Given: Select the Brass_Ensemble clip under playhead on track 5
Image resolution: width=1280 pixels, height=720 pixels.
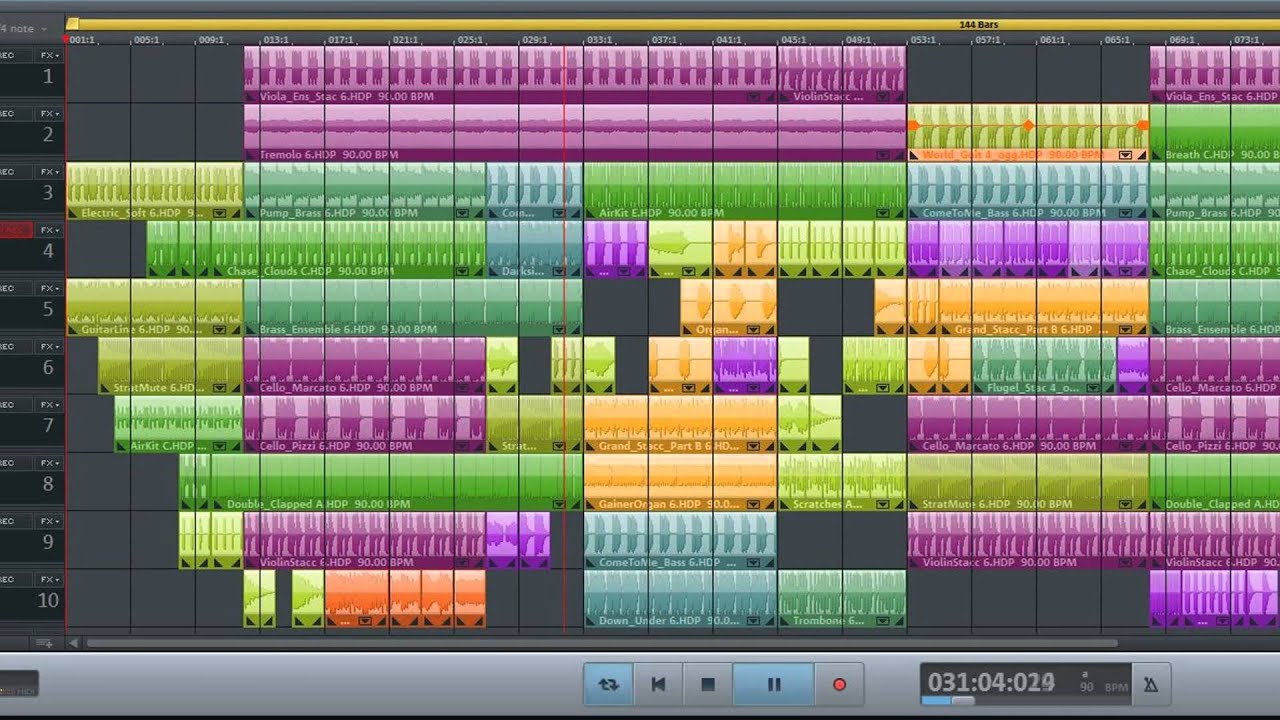Looking at the screenshot, I should click(413, 307).
